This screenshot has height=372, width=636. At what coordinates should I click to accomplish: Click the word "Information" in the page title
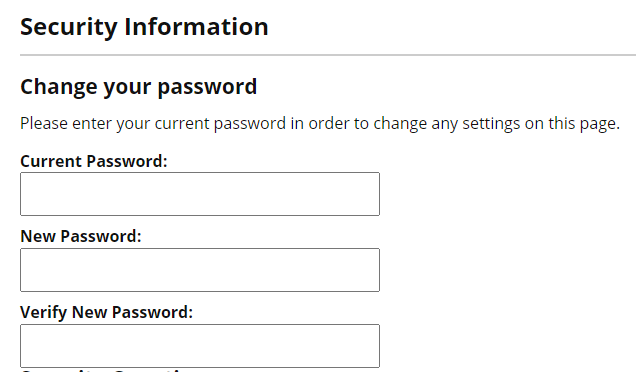click(196, 27)
